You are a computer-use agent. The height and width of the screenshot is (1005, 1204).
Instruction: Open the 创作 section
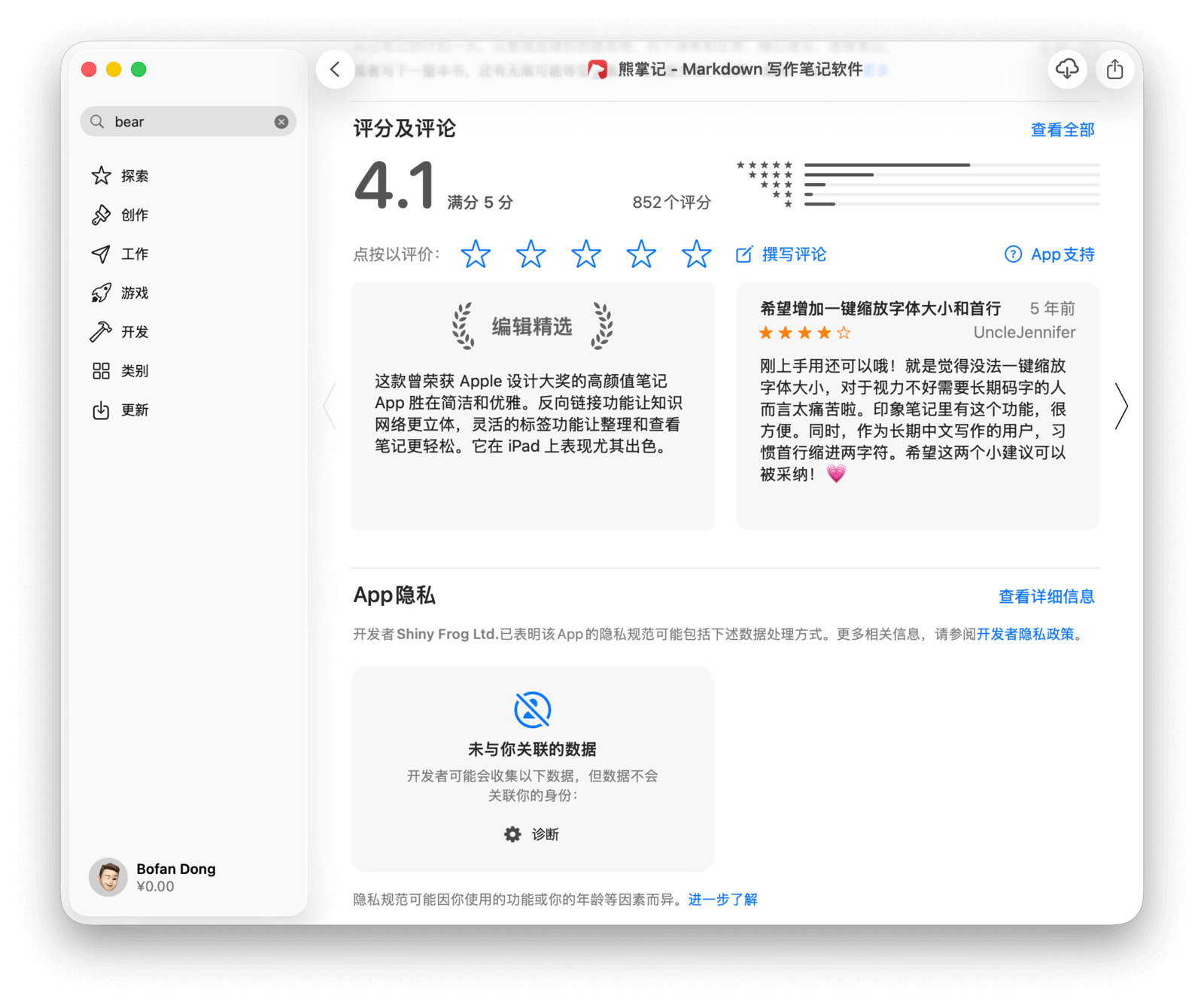188,215
